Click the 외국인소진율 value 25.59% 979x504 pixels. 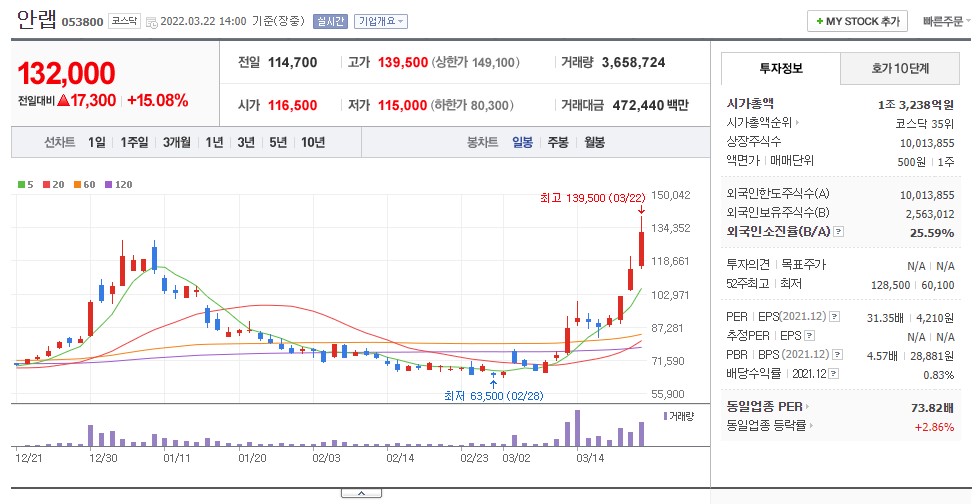point(932,232)
